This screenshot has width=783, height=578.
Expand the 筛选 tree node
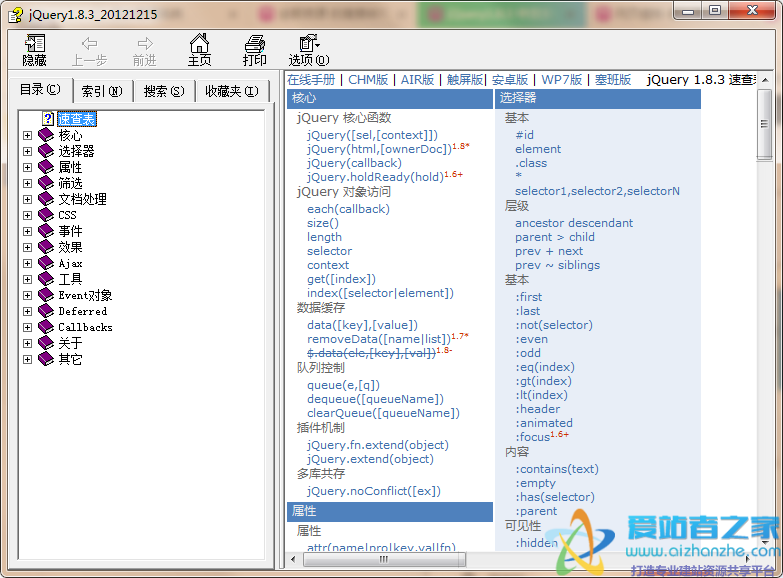(27, 183)
